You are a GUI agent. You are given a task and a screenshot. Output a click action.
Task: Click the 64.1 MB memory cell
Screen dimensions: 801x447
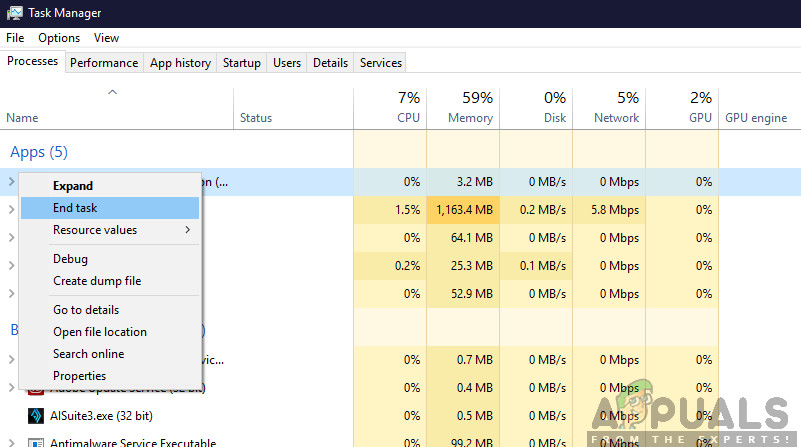tap(463, 238)
